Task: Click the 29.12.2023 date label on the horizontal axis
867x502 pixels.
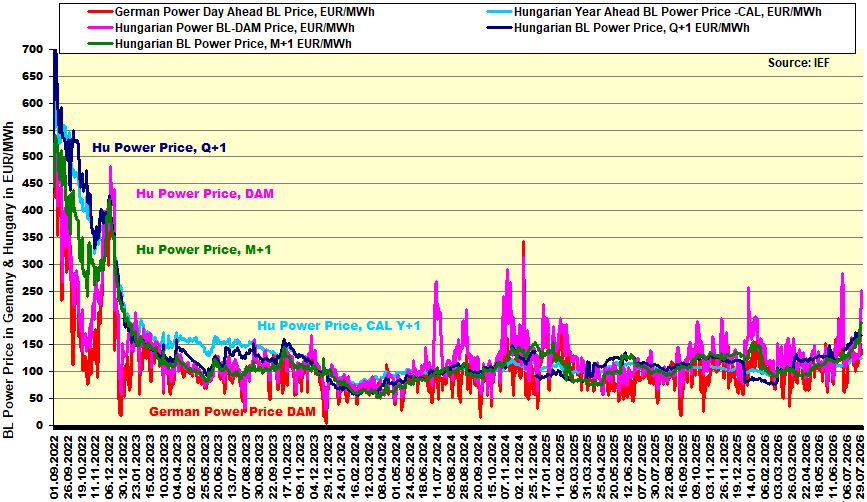Action: (328, 467)
